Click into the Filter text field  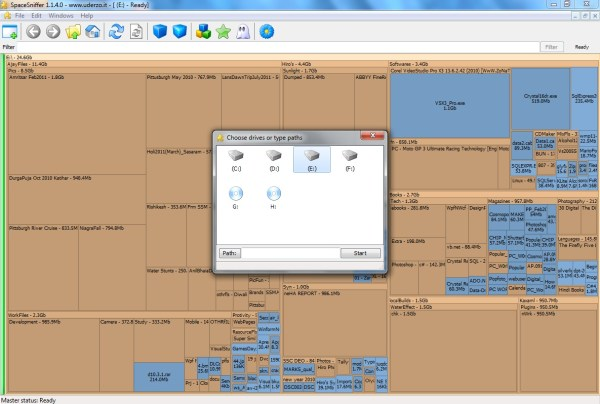click(x=278, y=47)
